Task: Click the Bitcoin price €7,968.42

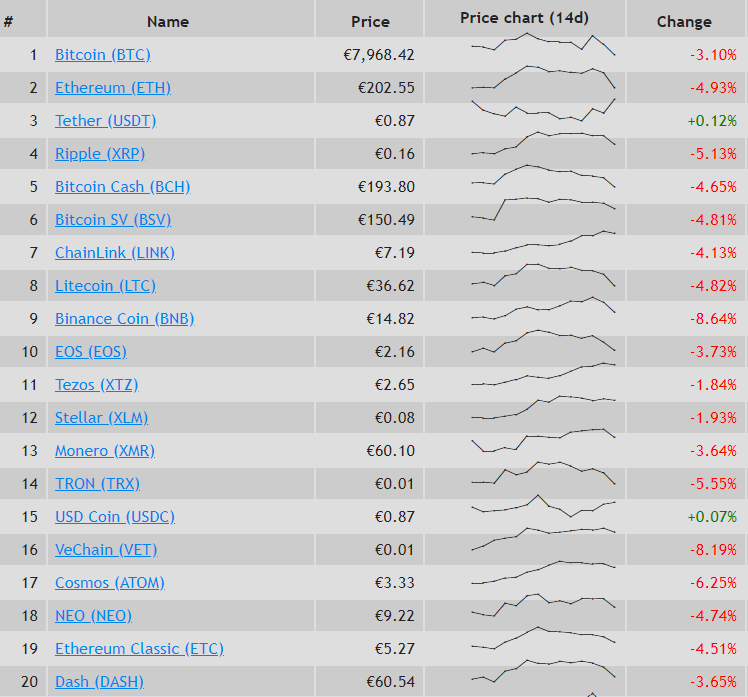Action: tap(379, 55)
